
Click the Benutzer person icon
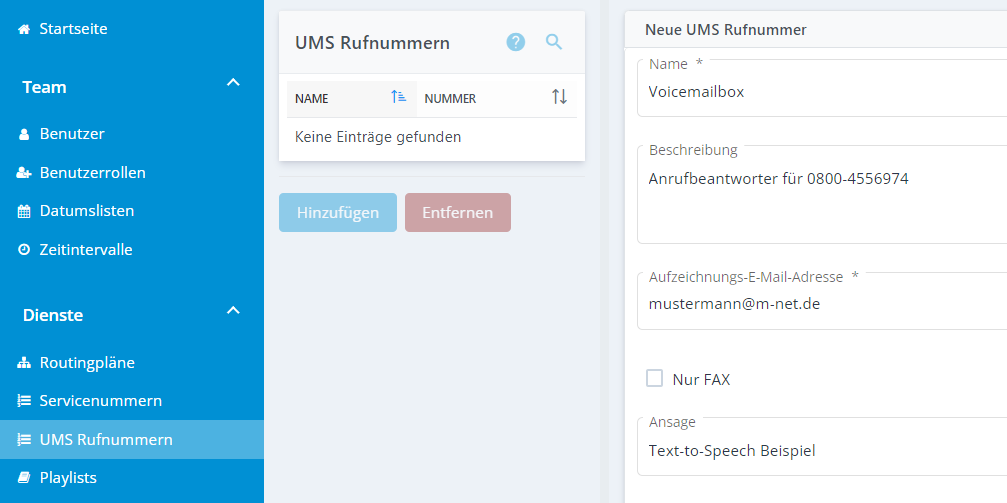24,134
